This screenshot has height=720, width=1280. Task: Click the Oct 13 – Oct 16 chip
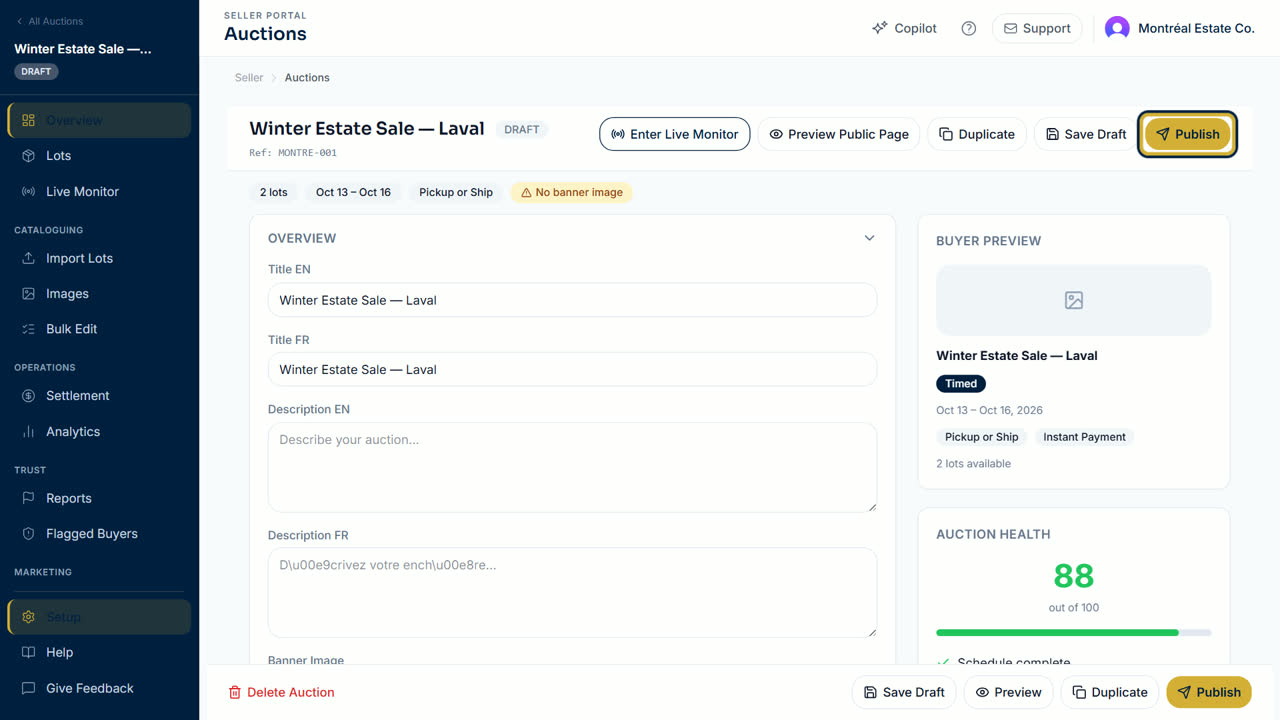tap(353, 192)
